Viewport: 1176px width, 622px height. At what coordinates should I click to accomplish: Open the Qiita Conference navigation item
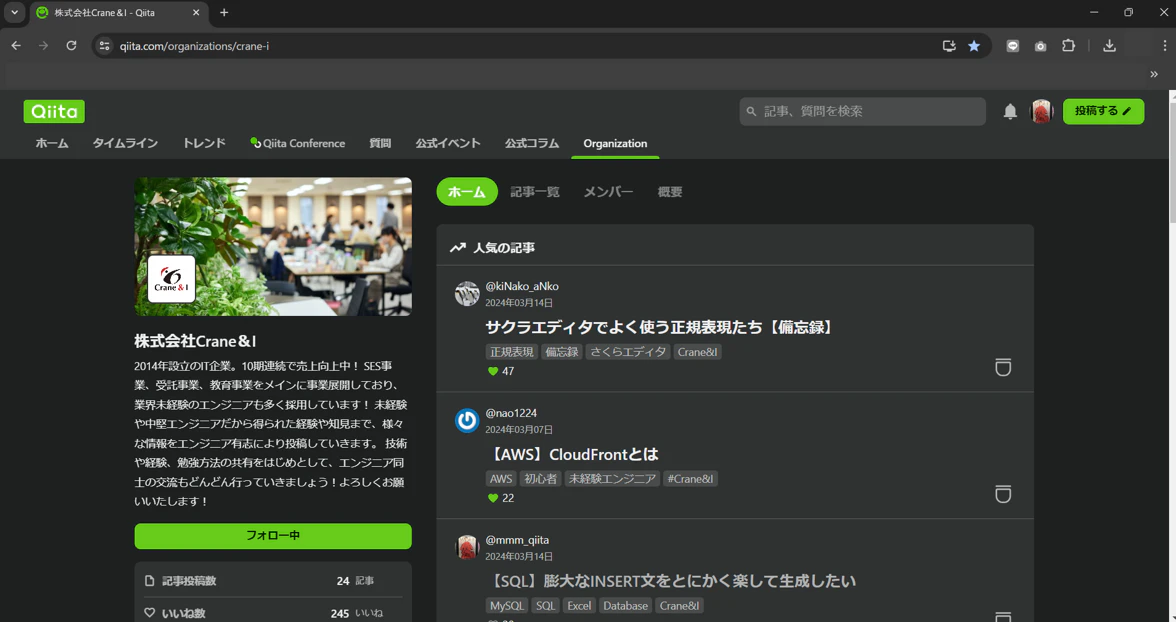pyautogui.click(x=298, y=143)
